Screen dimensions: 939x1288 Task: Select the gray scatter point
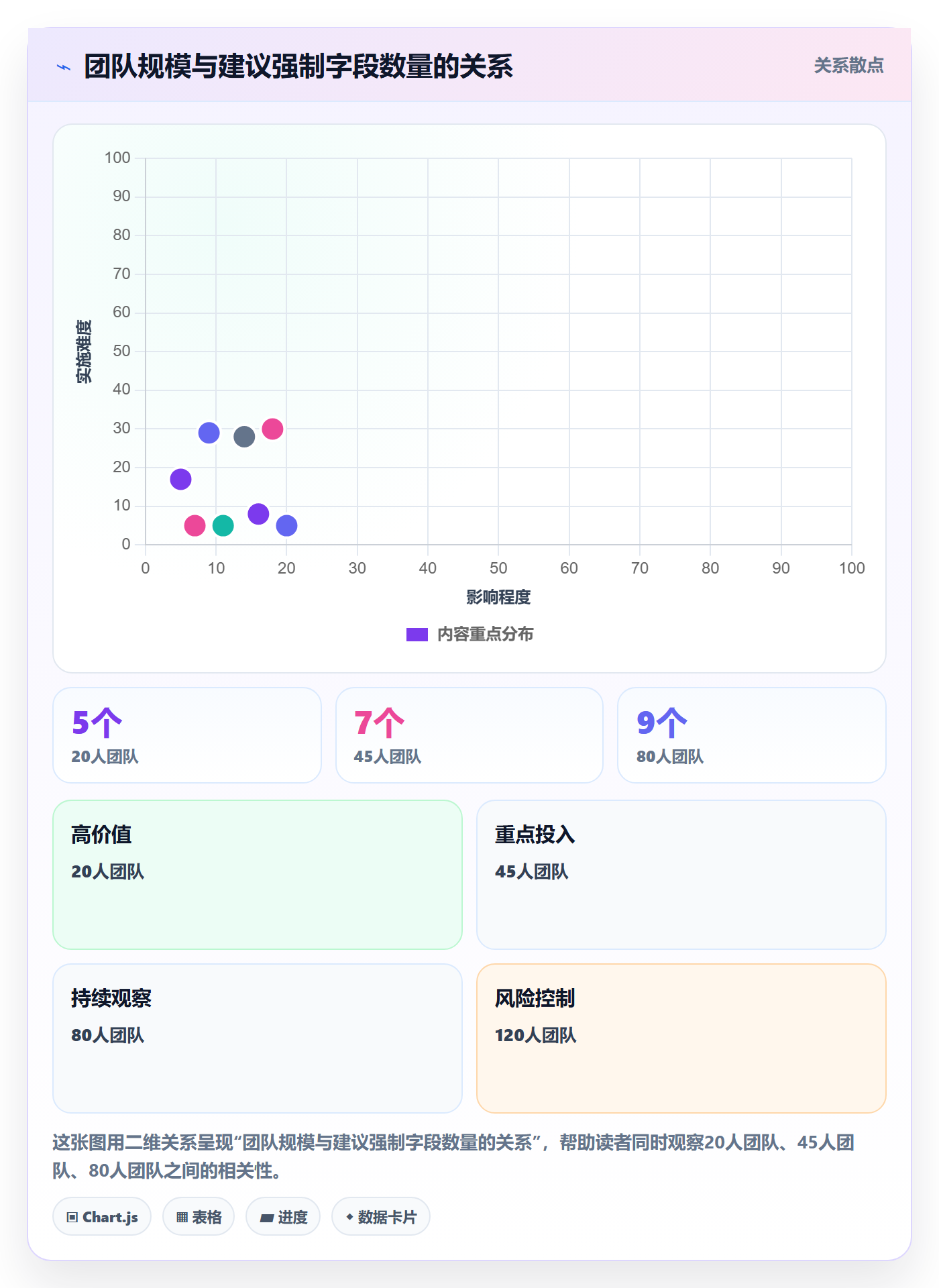[244, 437]
